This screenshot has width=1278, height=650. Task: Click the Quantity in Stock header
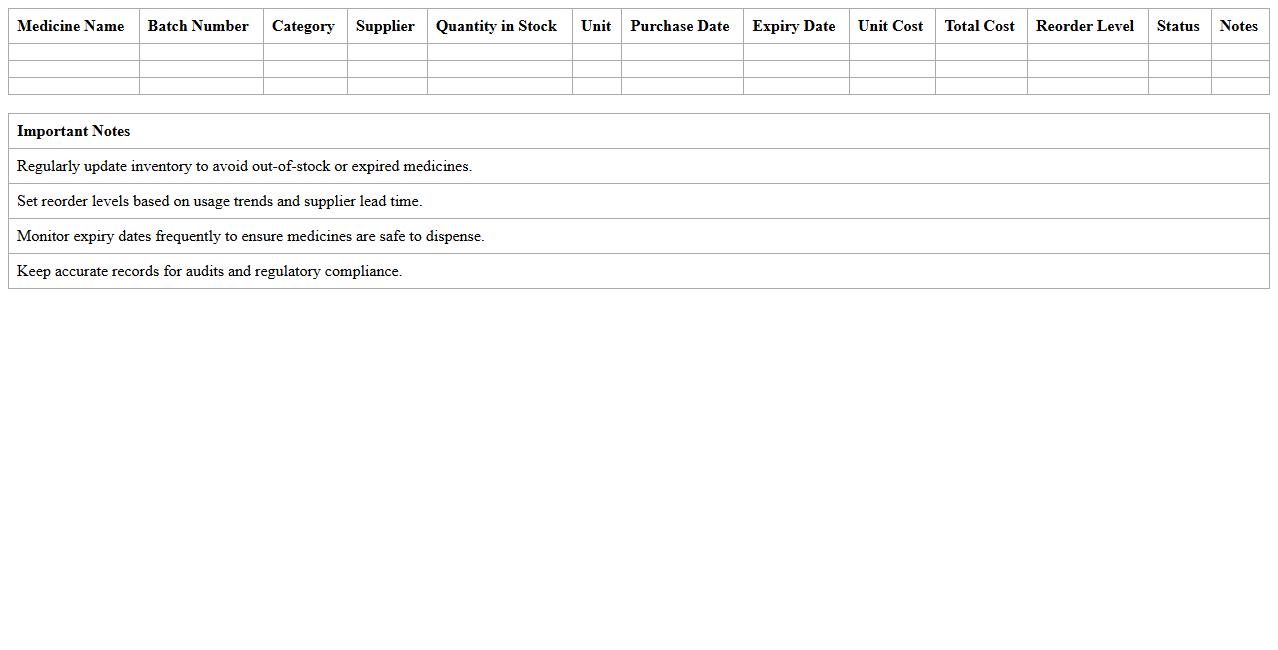pyautogui.click(x=496, y=26)
